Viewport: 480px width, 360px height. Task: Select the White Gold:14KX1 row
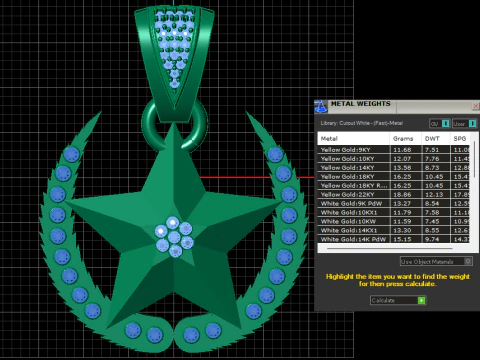pyautogui.click(x=394, y=230)
